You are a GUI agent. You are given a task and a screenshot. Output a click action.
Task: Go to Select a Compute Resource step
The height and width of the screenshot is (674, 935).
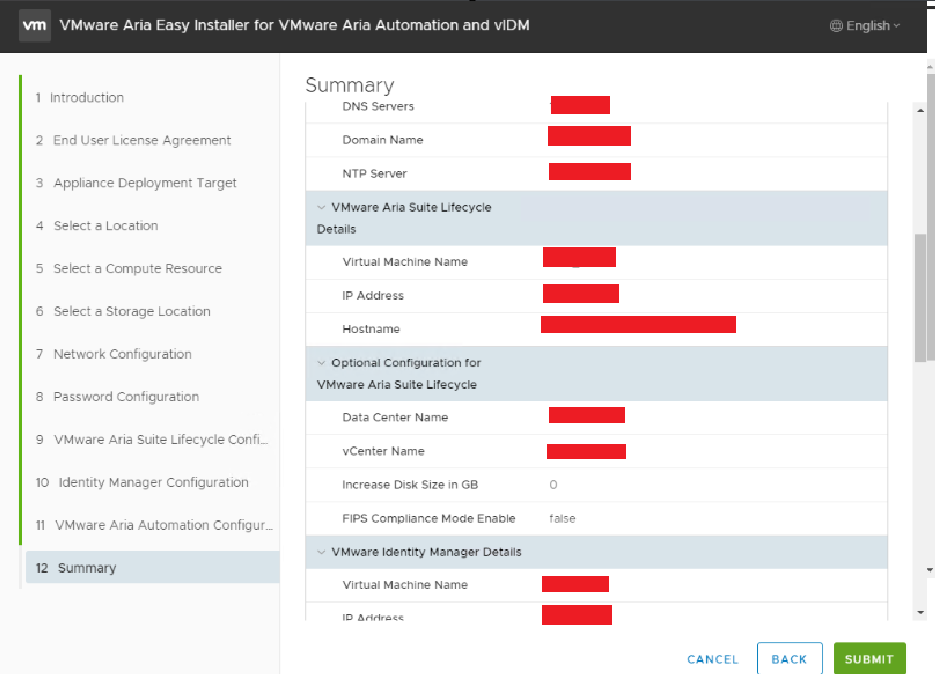[x=128, y=268]
